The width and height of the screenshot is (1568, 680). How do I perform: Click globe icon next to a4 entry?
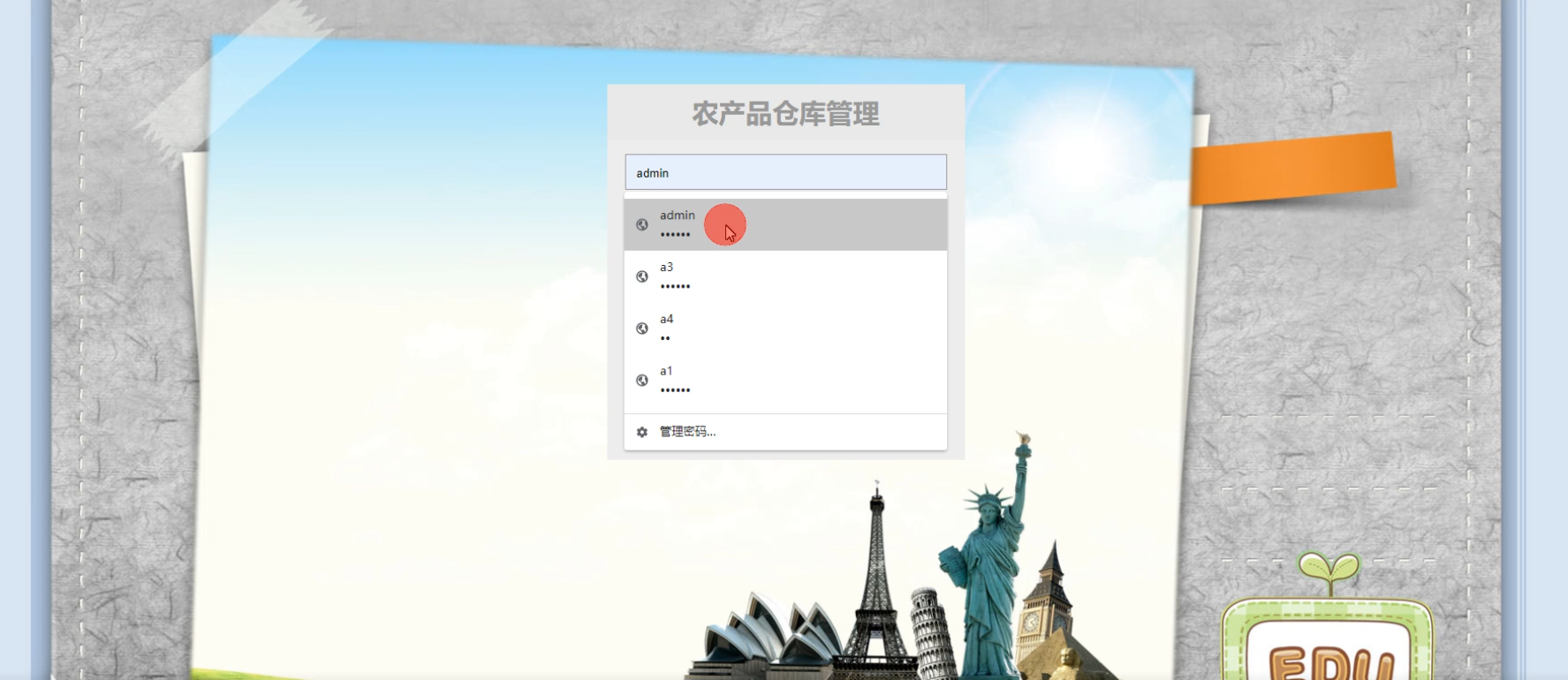642,328
